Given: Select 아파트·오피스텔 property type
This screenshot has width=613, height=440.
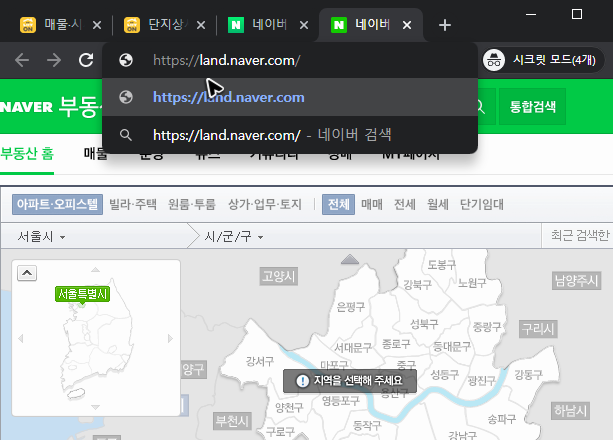Looking at the screenshot, I should pos(57,204).
